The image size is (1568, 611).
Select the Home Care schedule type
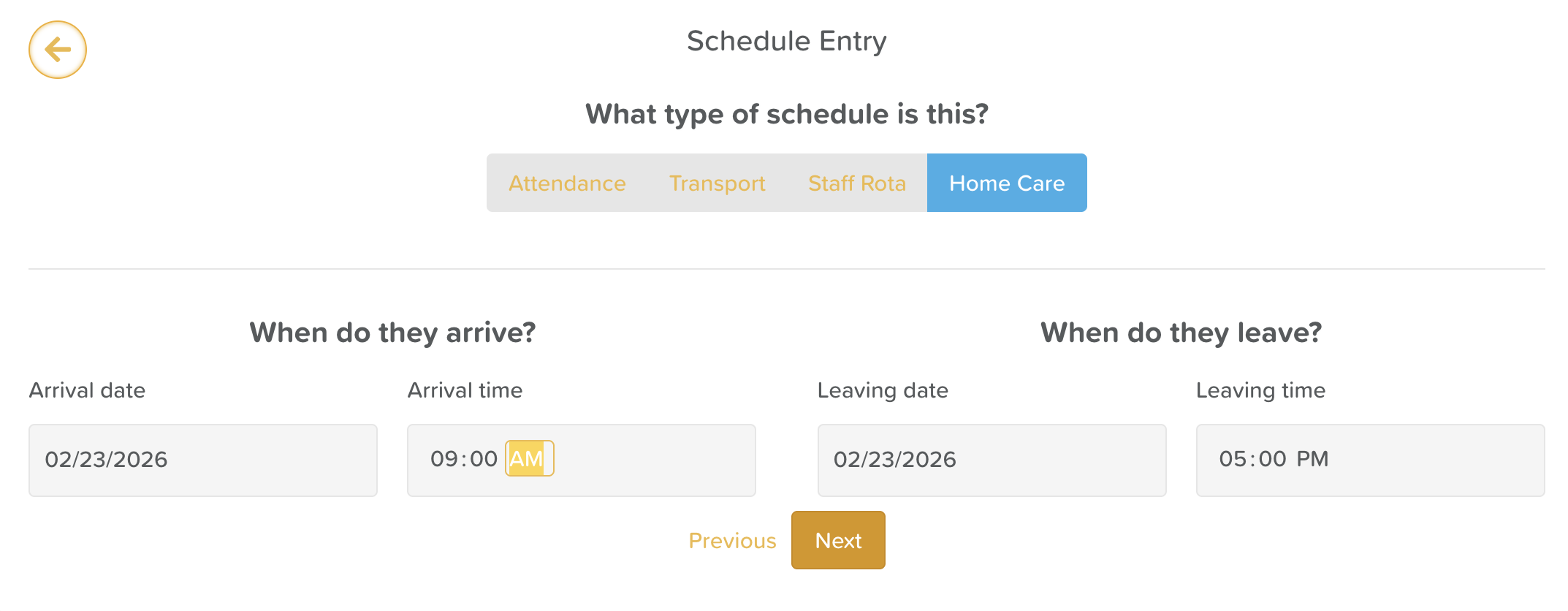tap(1006, 183)
